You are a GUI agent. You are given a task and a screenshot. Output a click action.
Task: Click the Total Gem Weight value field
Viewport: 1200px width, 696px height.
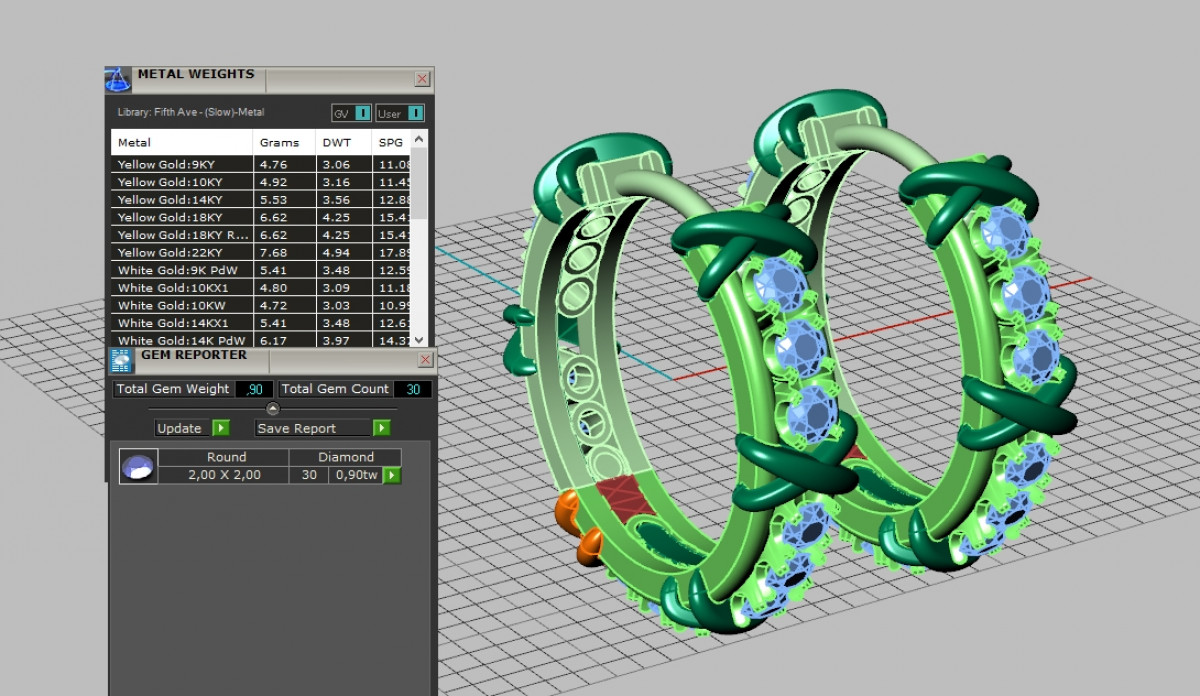click(254, 389)
